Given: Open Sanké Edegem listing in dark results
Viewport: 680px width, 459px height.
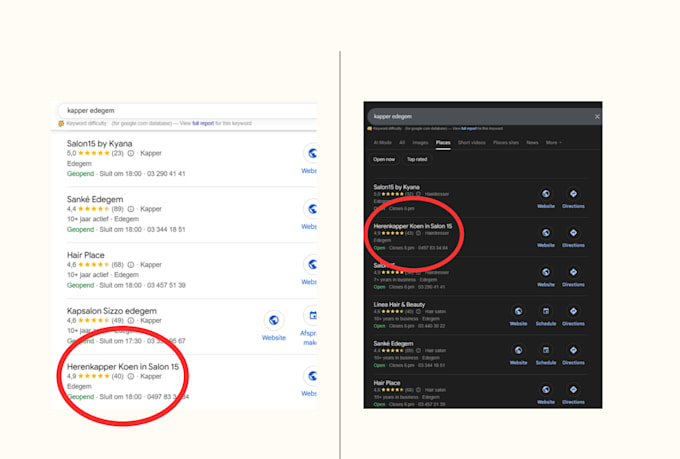Looking at the screenshot, I should 393,344.
